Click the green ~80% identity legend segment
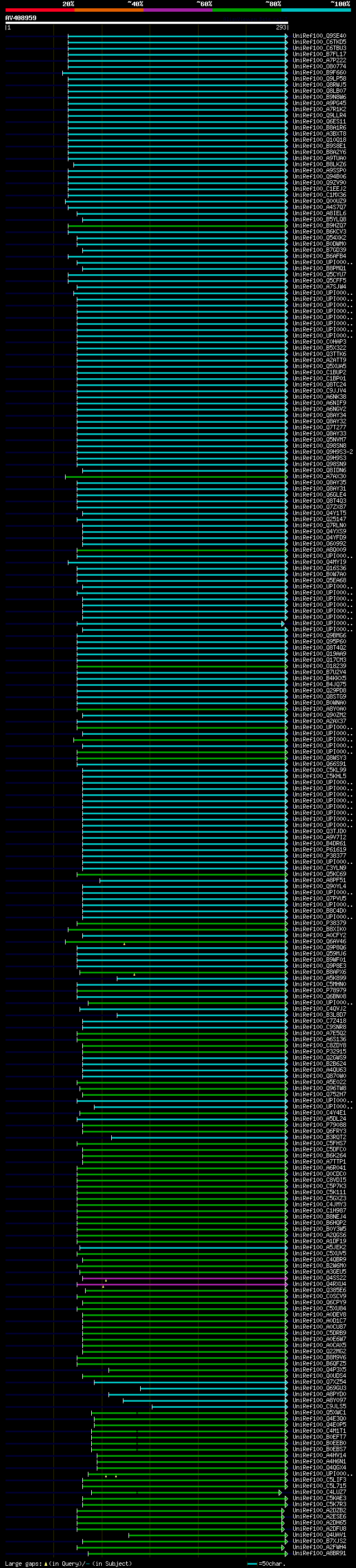 point(247,10)
